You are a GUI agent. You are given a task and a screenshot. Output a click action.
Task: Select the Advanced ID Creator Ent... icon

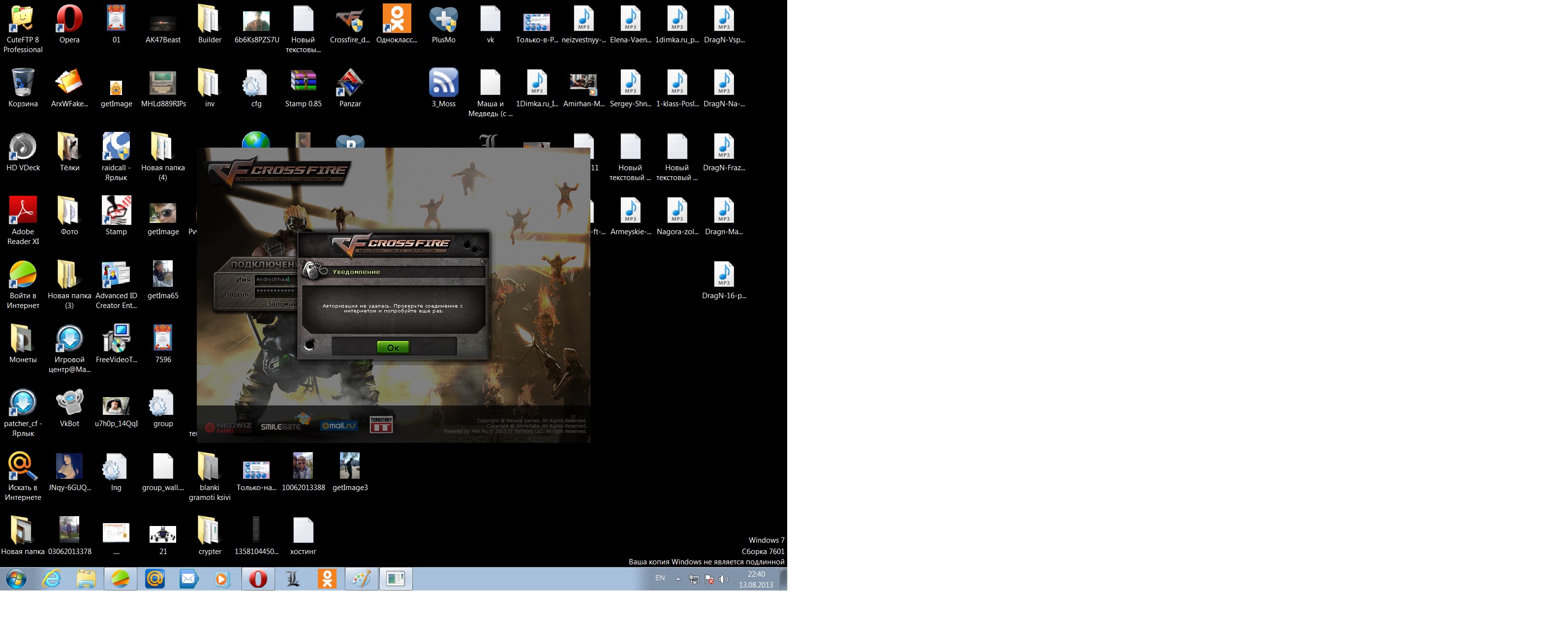coord(116,285)
